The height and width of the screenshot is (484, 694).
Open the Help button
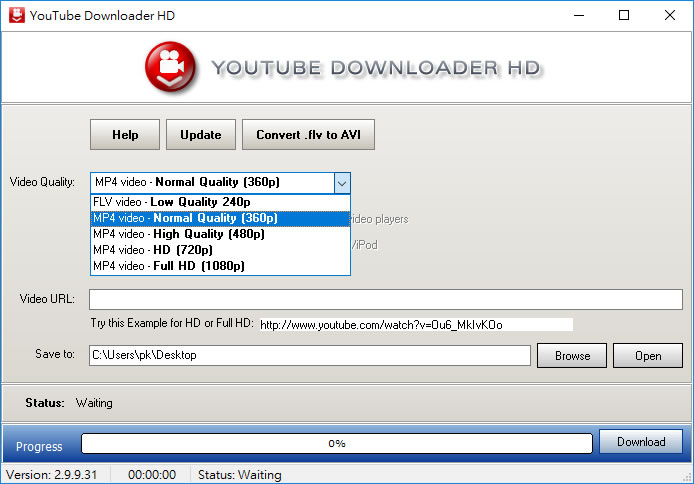[x=125, y=134]
